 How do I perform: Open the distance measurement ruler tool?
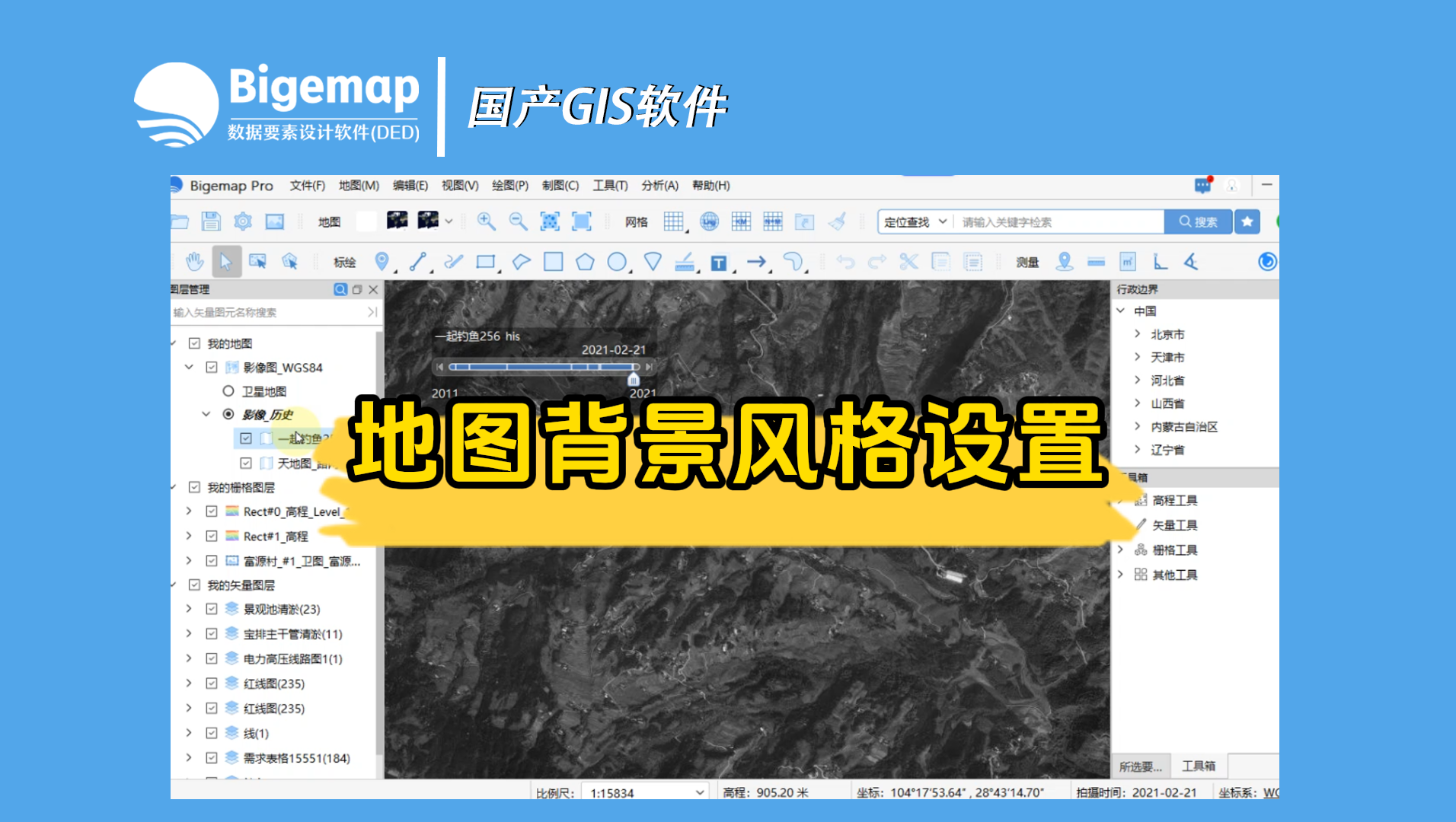pyautogui.click(x=1097, y=261)
